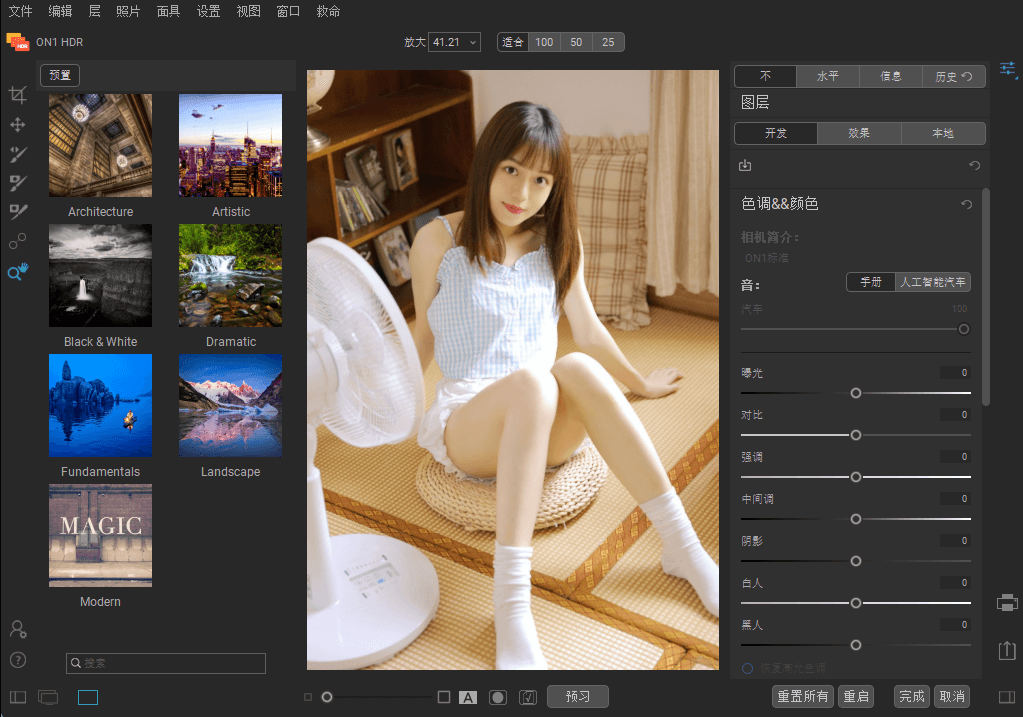The image size is (1023, 717).
Task: Open the 历史 history tab
Action: coord(954,76)
